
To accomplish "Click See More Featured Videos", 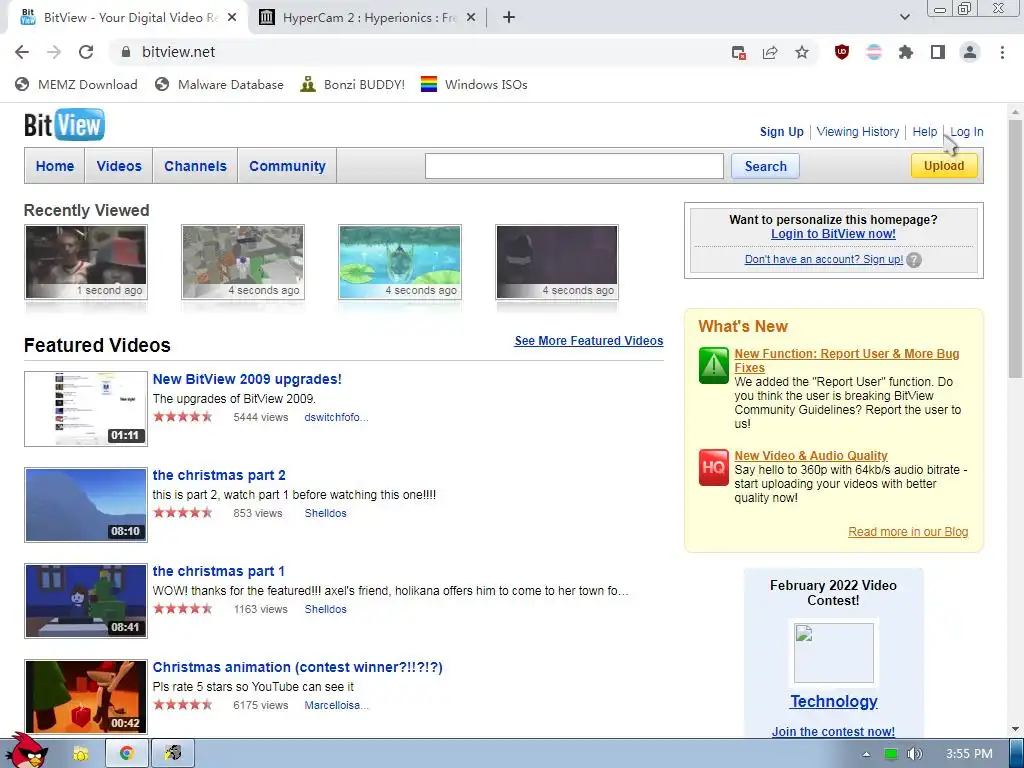I will (588, 341).
